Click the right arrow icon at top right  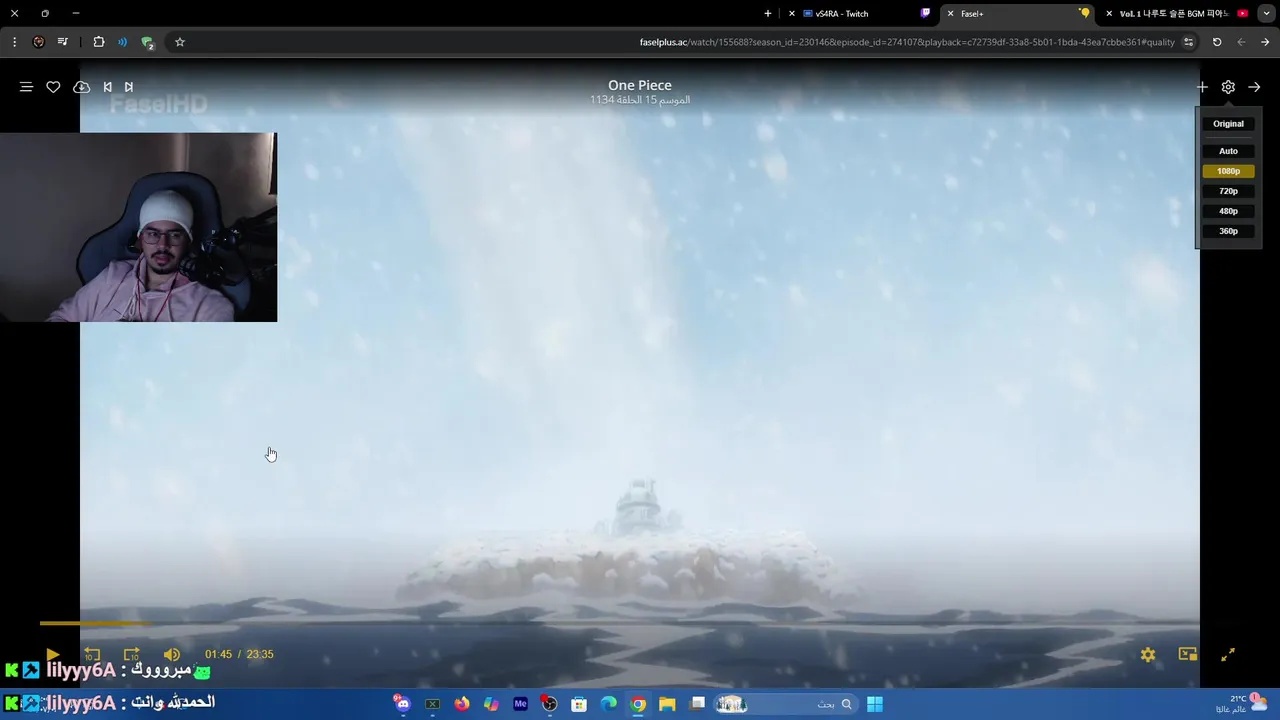pos(1254,87)
